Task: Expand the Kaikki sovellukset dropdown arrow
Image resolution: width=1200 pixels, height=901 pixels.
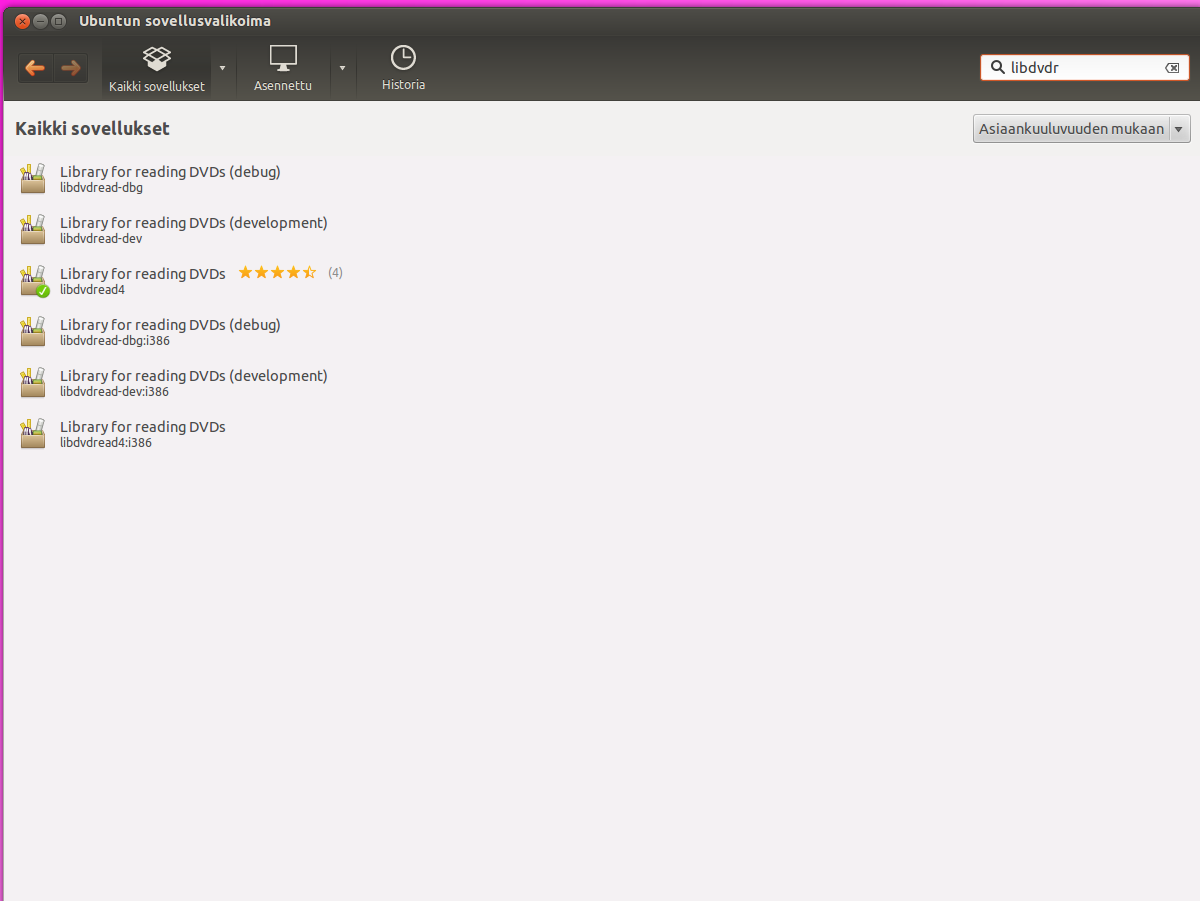Action: click(222, 68)
